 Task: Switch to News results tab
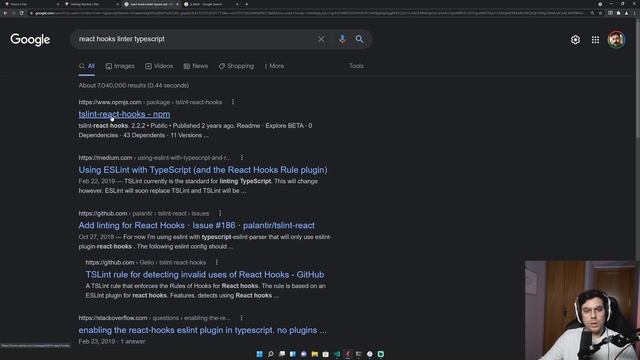(196, 66)
